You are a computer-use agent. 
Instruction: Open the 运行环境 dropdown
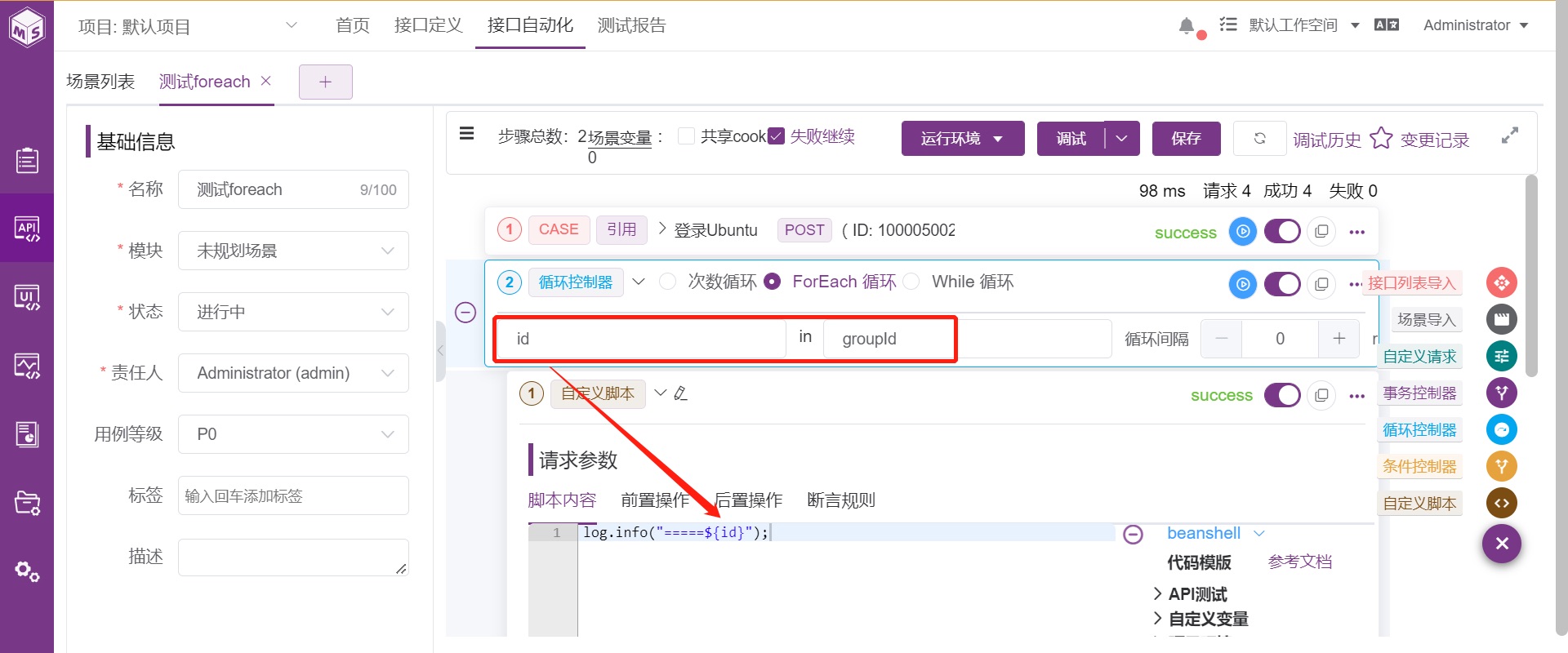[963, 138]
